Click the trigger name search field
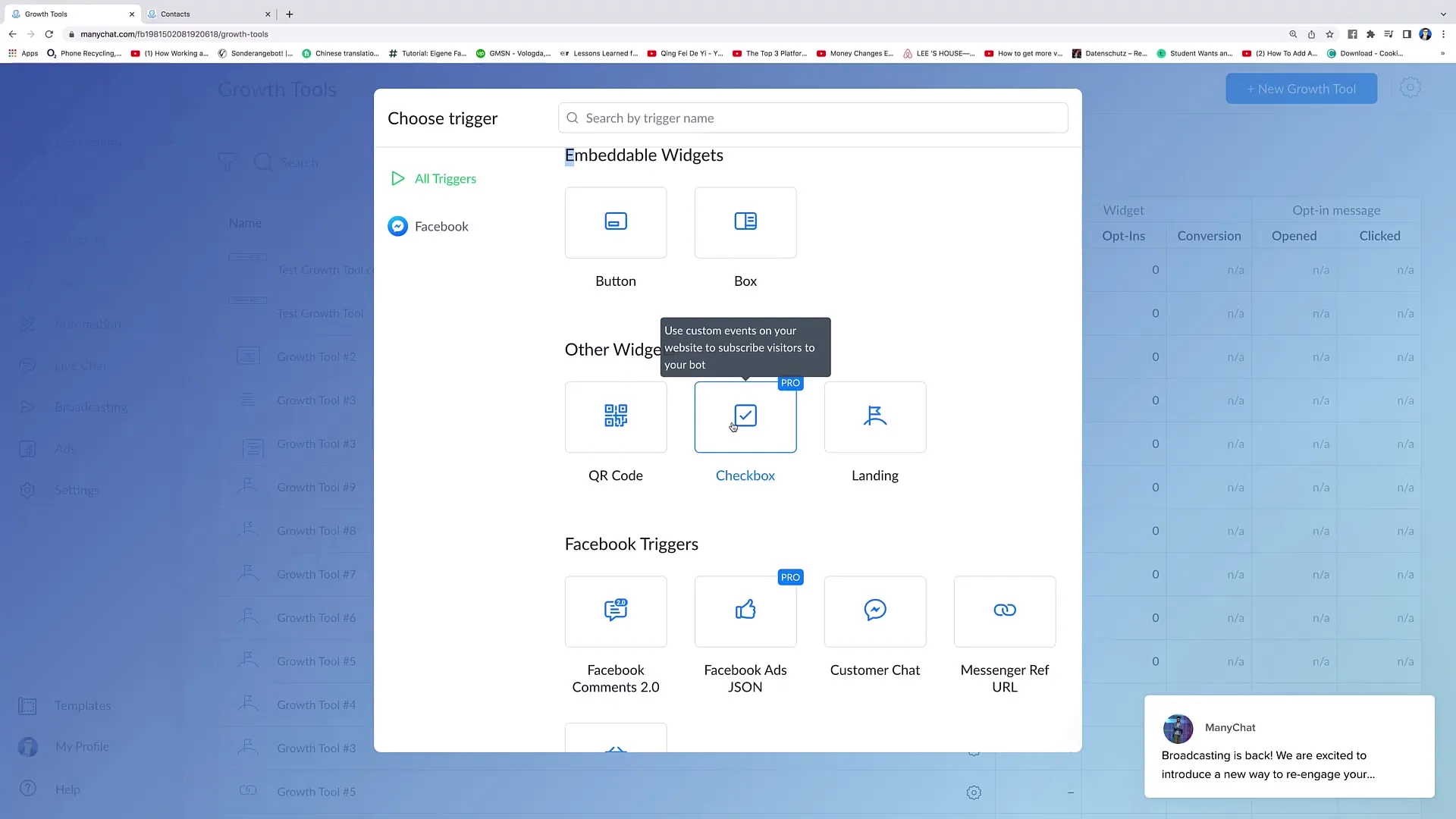The width and height of the screenshot is (1456, 819). click(x=813, y=118)
